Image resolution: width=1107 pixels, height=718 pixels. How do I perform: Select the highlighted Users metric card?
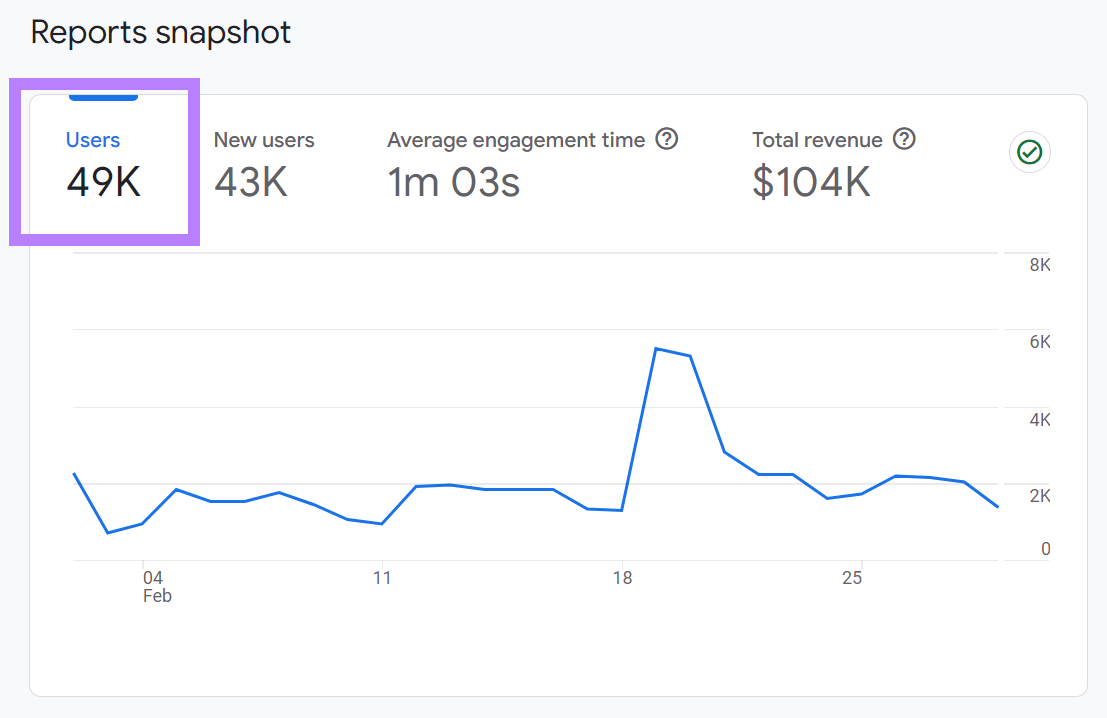pyautogui.click(x=103, y=162)
